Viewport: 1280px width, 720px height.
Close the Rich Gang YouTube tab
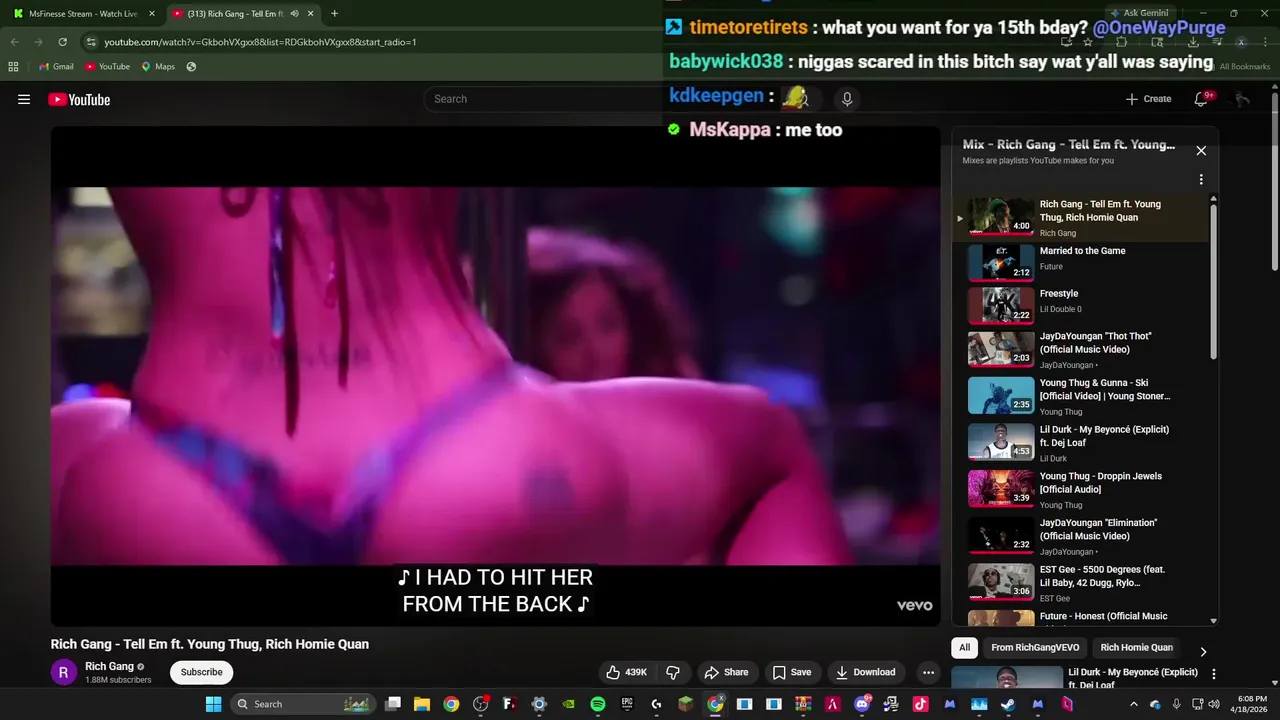coord(311,14)
